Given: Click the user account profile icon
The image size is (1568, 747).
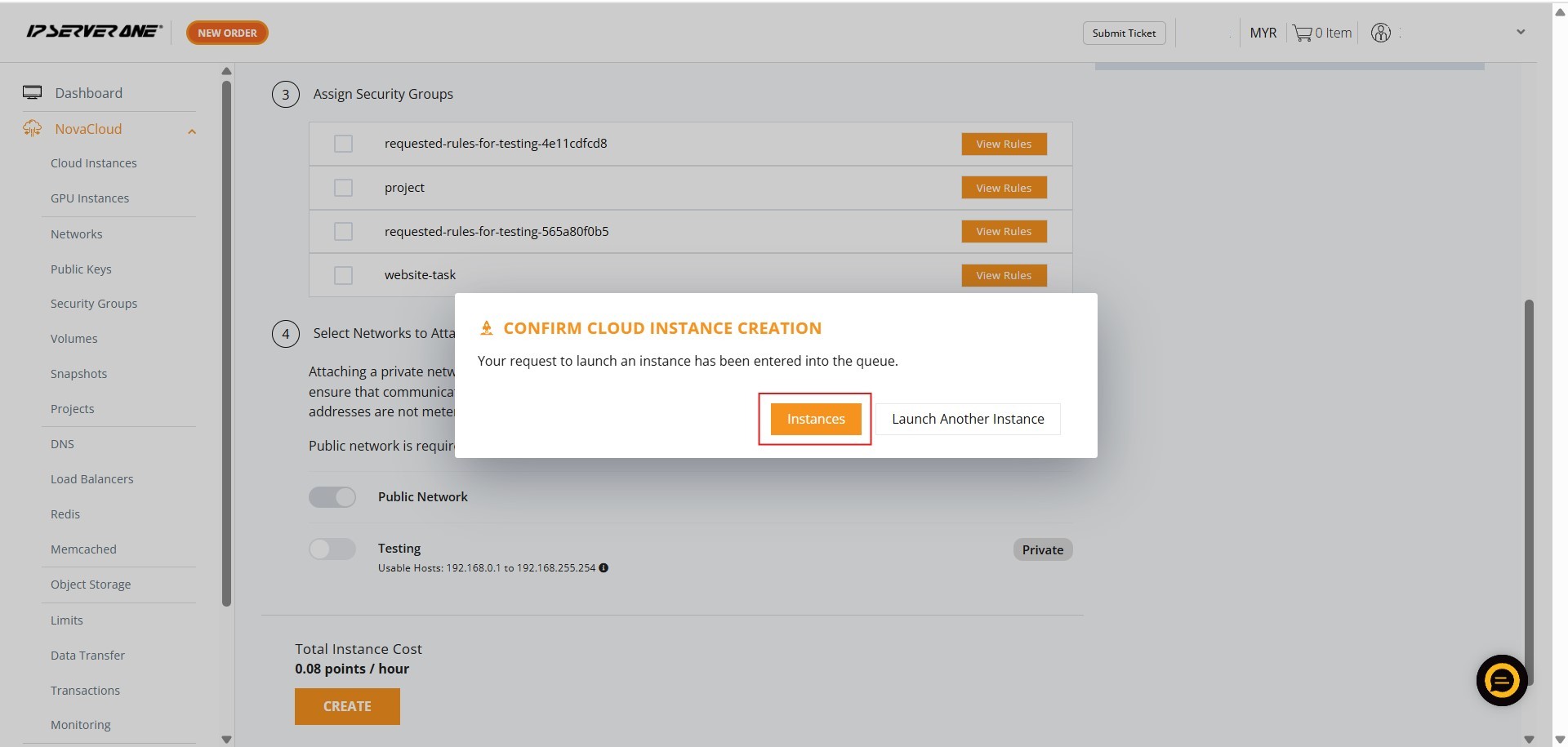Looking at the screenshot, I should click(1380, 33).
